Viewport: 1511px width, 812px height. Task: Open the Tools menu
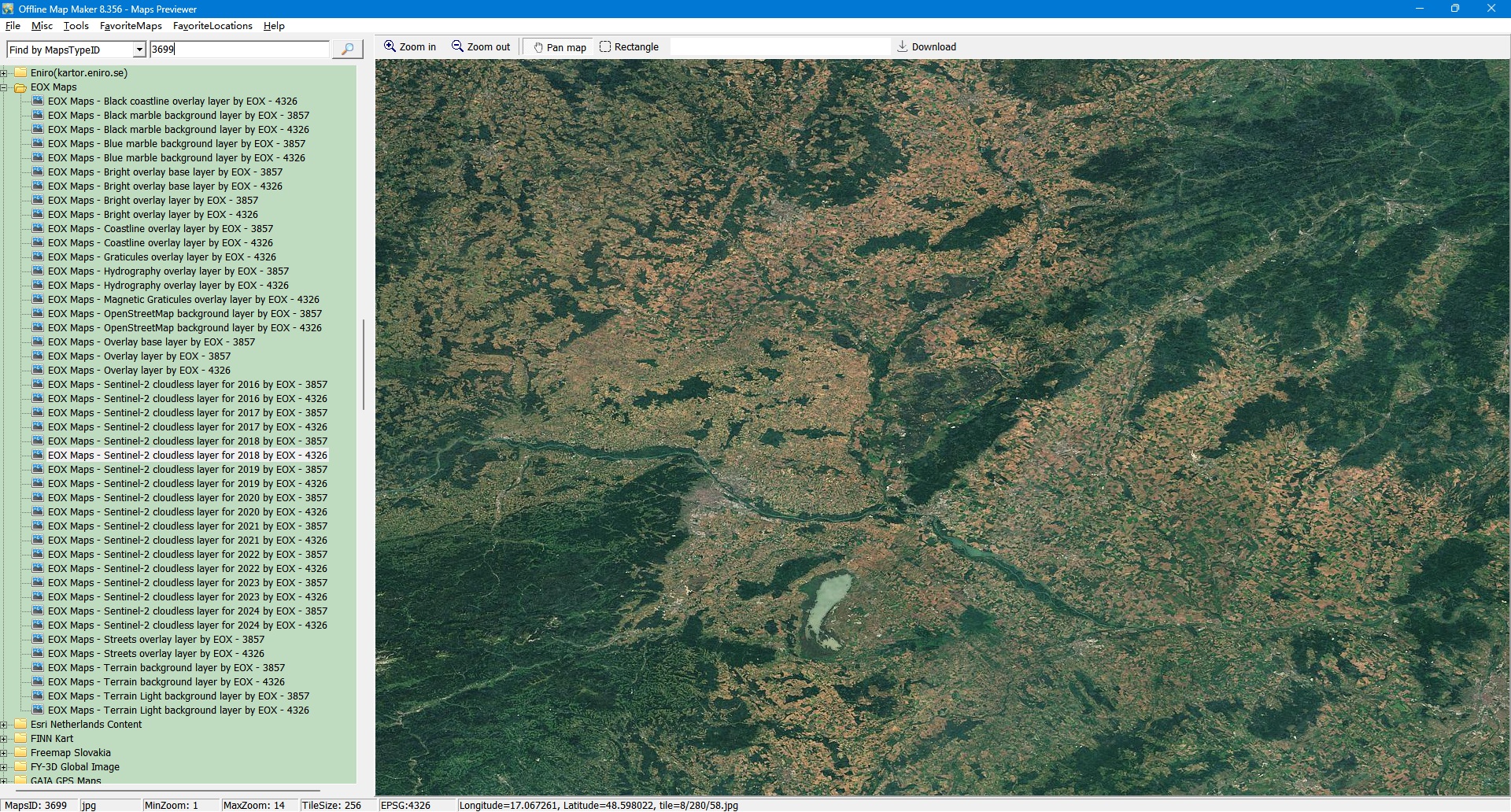(x=76, y=26)
